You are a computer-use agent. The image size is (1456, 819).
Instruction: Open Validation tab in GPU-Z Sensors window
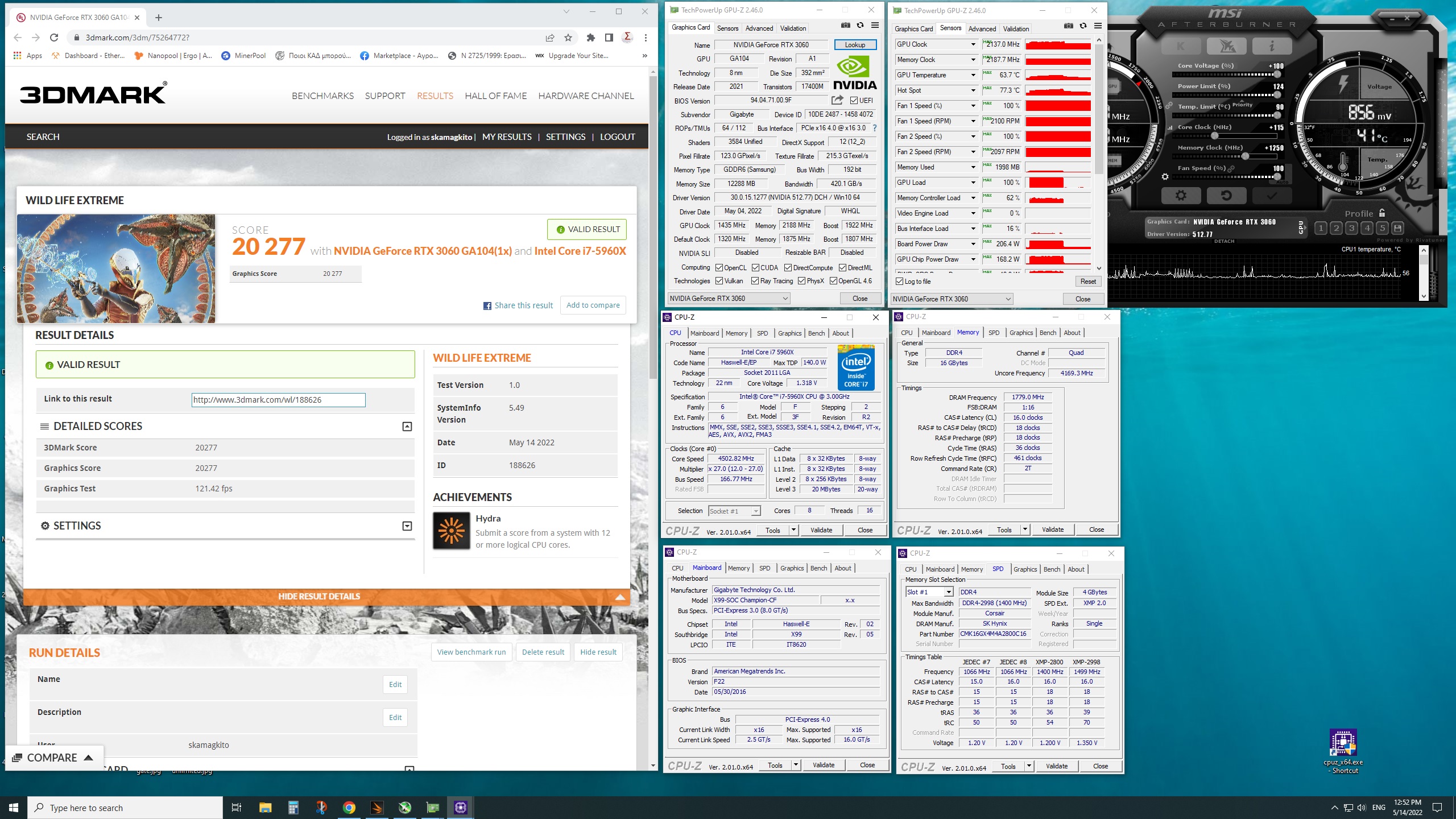point(1016,29)
